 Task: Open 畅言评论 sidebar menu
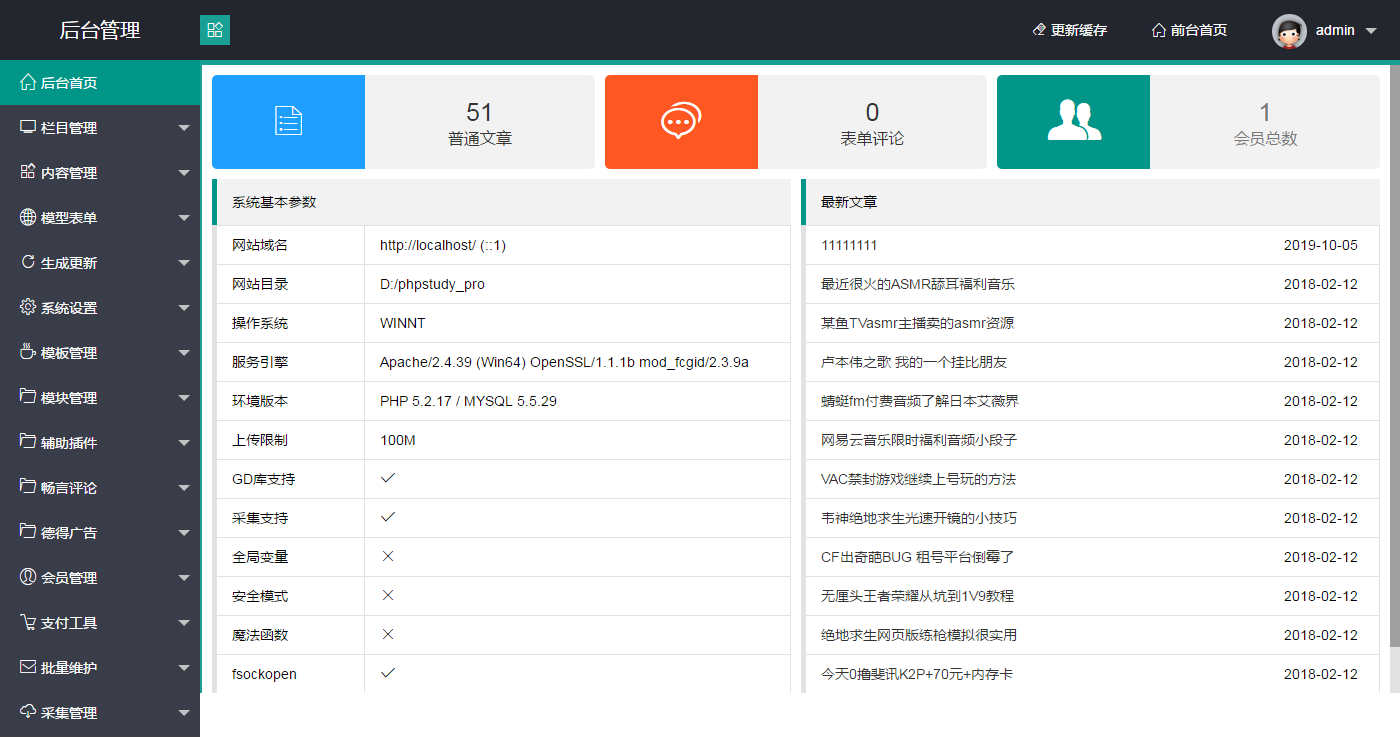tap(100, 487)
